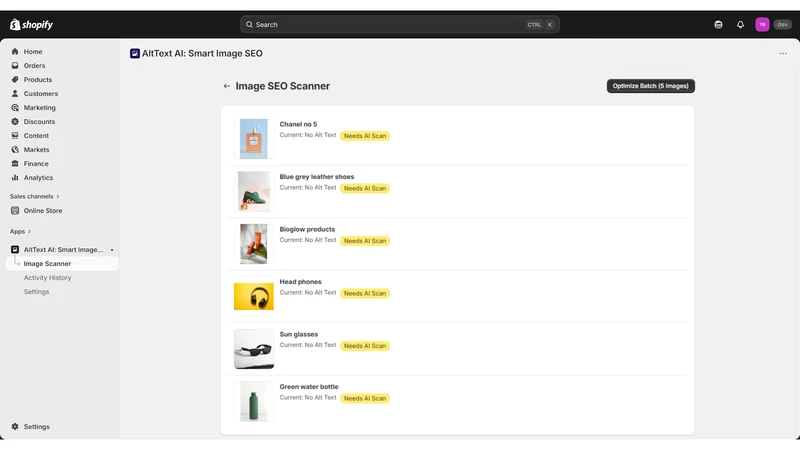
Task: Click the search magnifier icon
Action: coord(249,24)
